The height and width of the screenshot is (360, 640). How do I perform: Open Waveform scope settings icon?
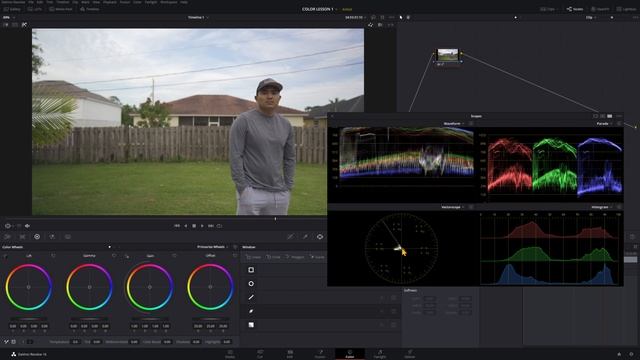coord(471,123)
